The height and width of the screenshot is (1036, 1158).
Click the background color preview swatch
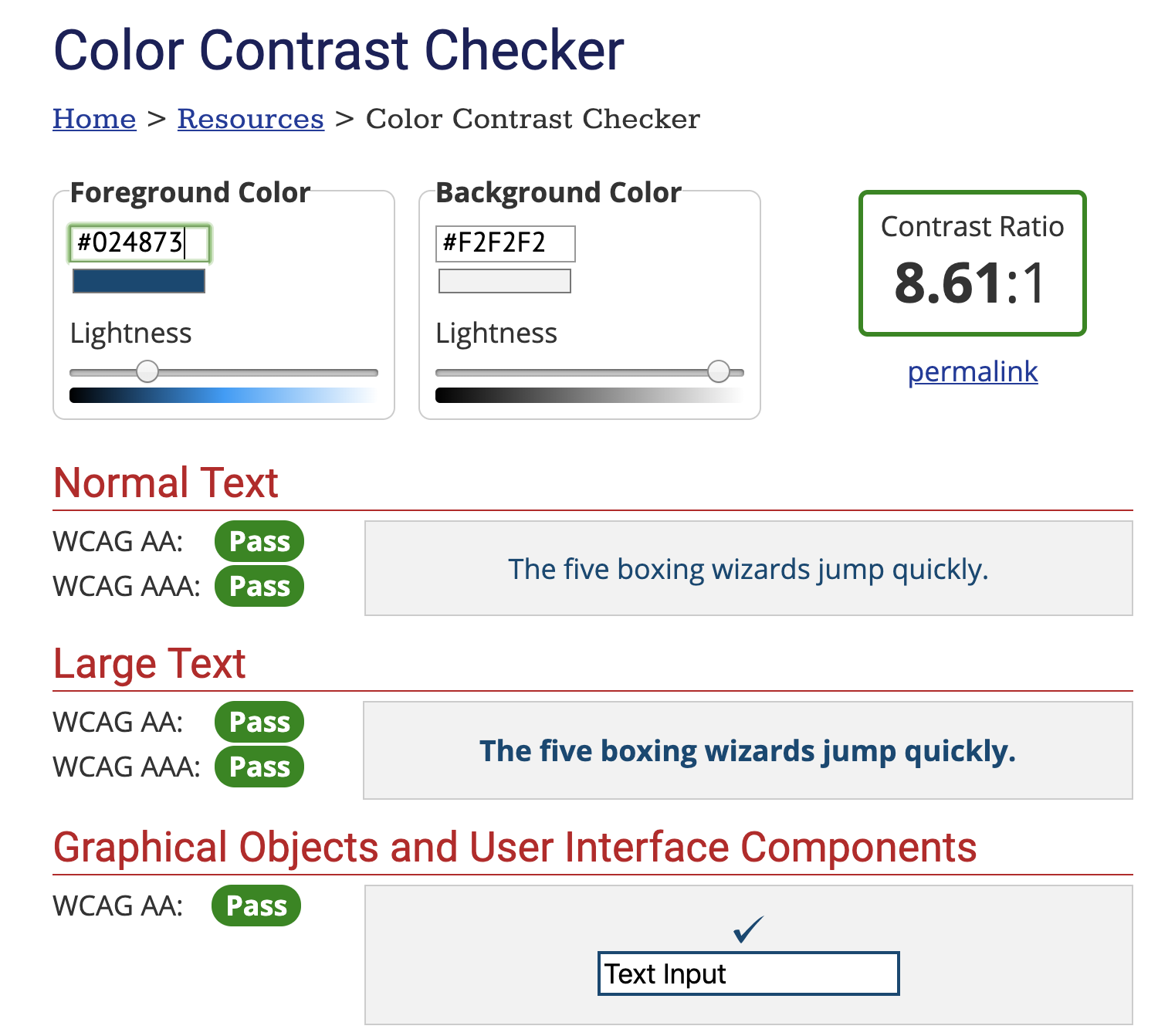pos(503,282)
